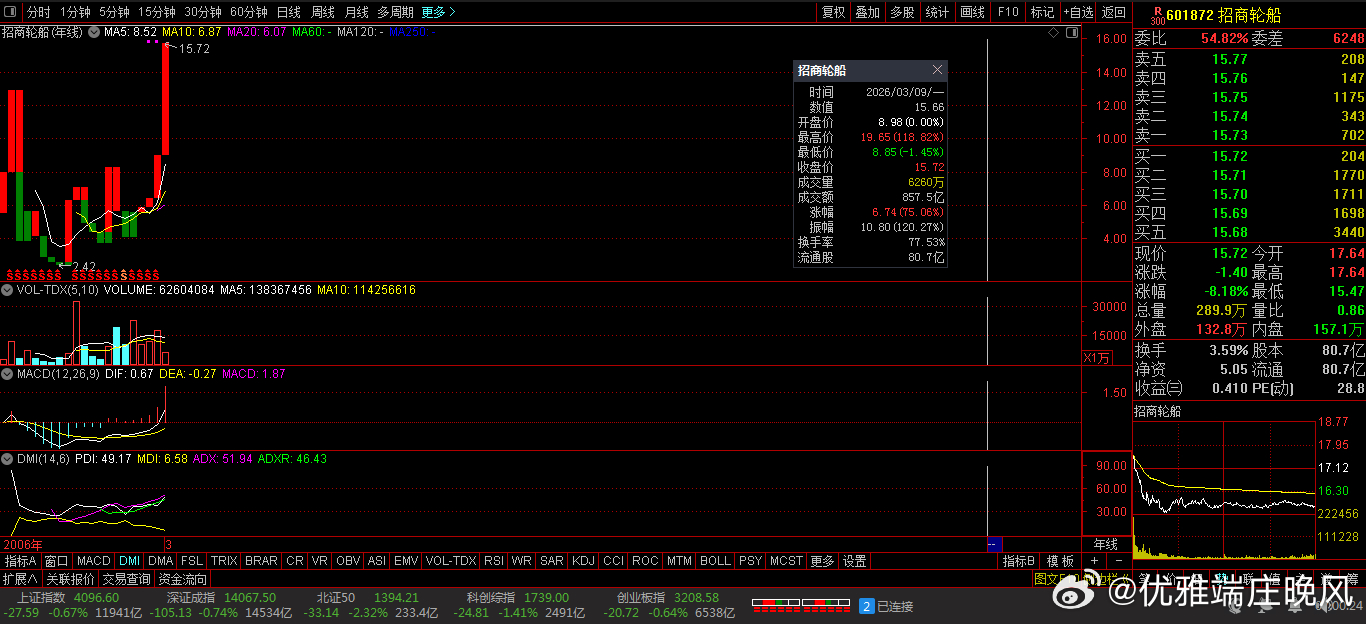Select the DMI indicator tab
1366x624 pixels.
click(130, 561)
